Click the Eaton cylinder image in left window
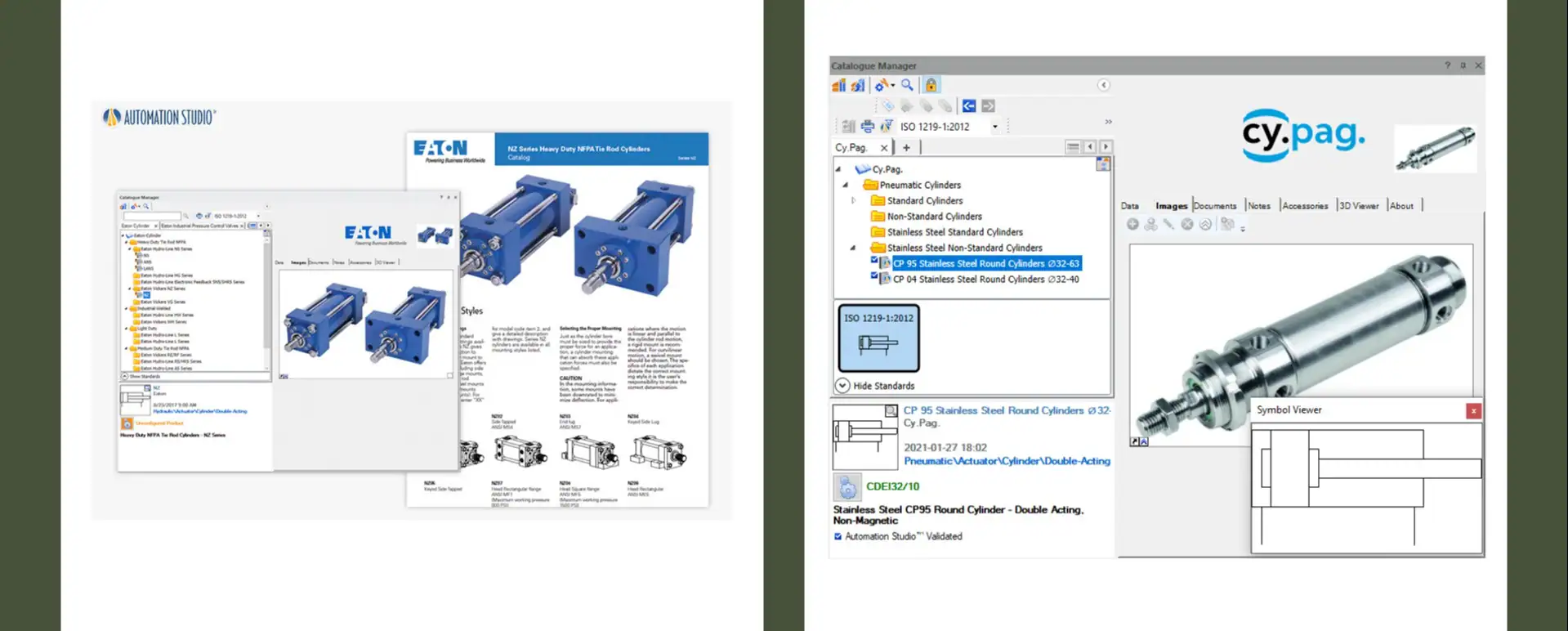 pos(366,324)
